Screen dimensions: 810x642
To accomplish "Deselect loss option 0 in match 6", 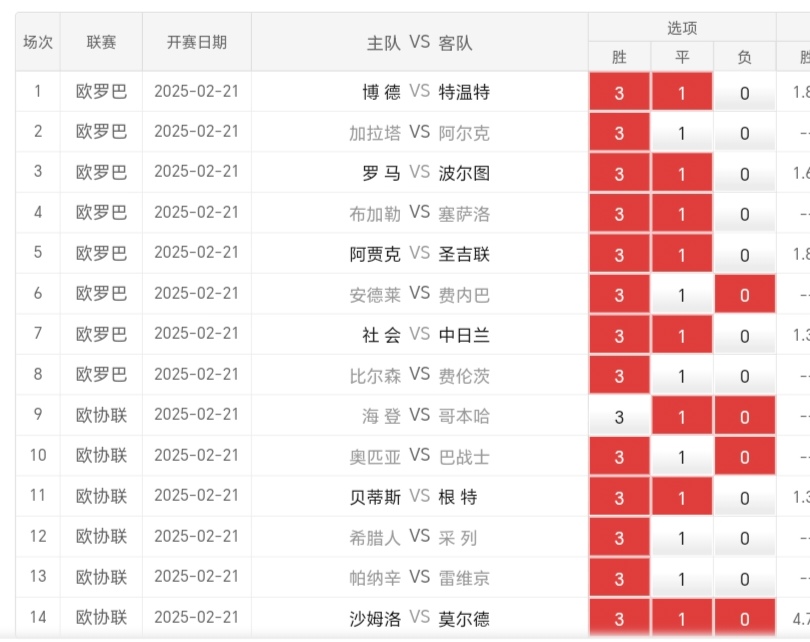I will click(x=744, y=295).
